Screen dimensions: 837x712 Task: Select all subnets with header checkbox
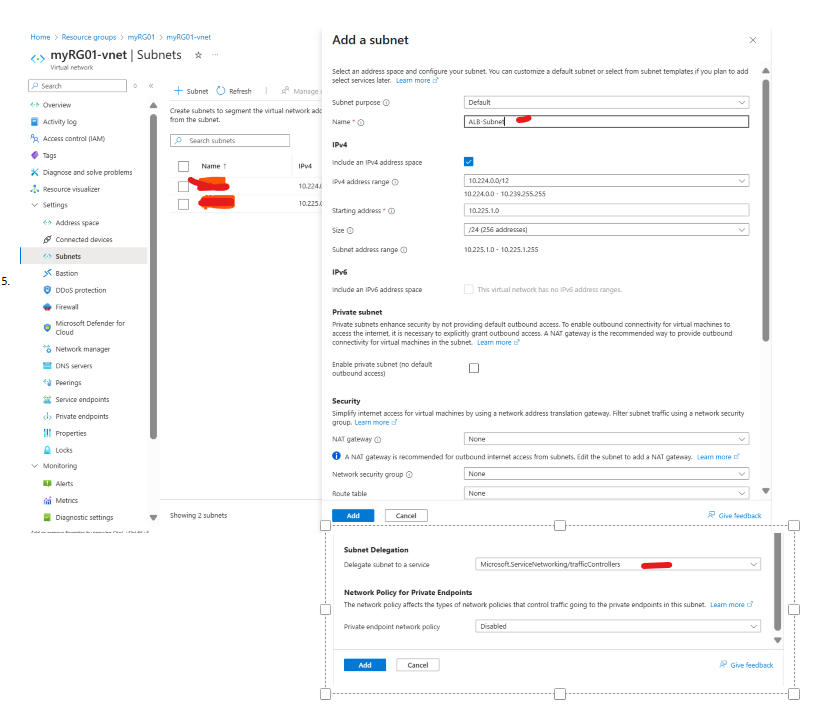click(184, 167)
